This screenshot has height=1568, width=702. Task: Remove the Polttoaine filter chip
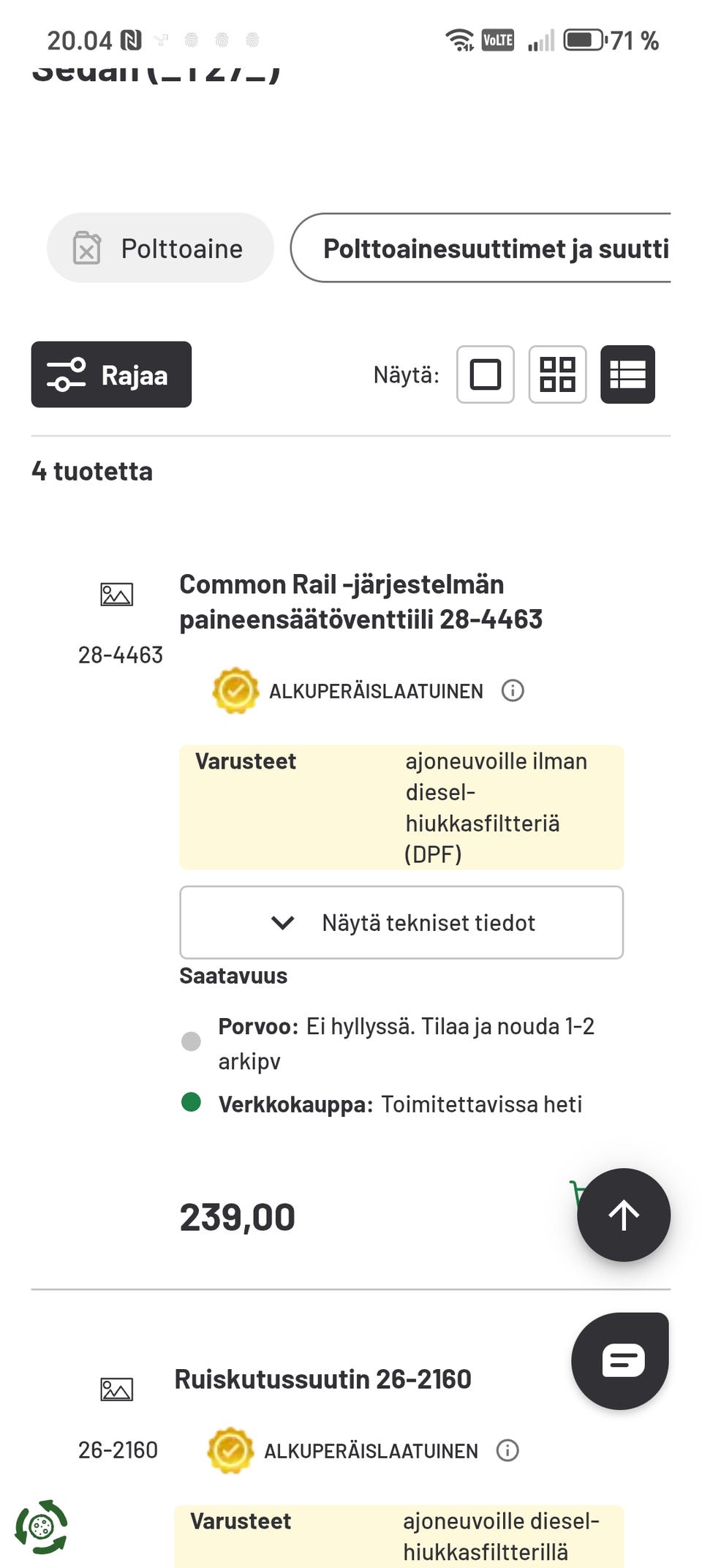coord(87,248)
